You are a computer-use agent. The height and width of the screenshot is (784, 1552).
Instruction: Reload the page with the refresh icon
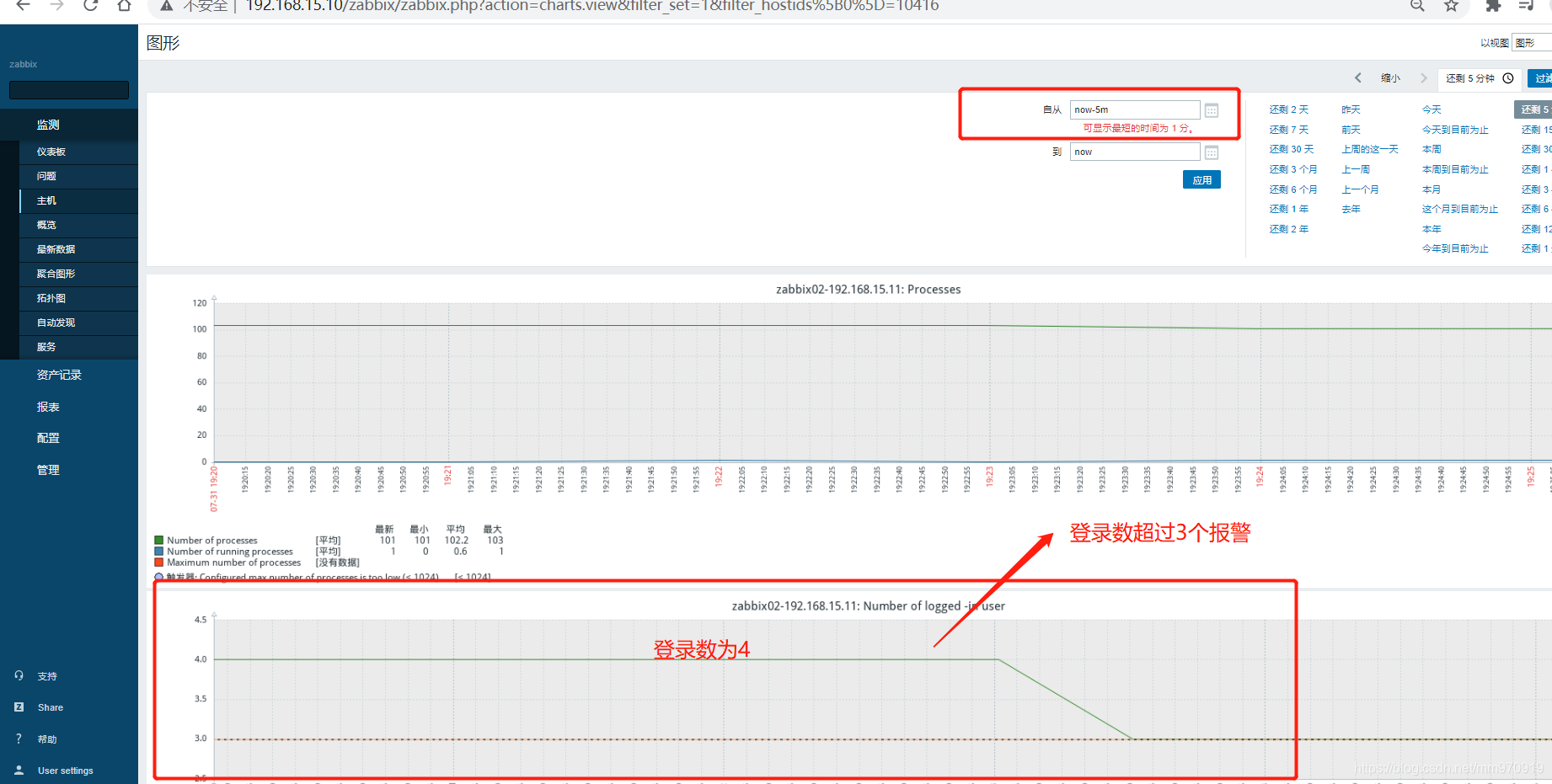coord(90,5)
